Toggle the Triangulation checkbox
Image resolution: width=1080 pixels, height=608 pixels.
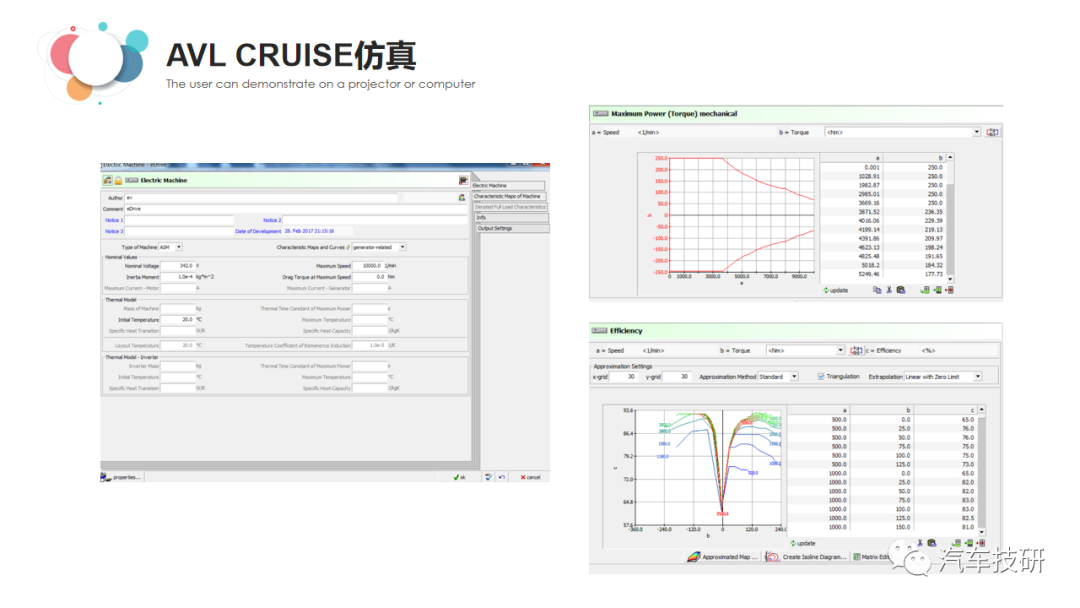pos(821,377)
